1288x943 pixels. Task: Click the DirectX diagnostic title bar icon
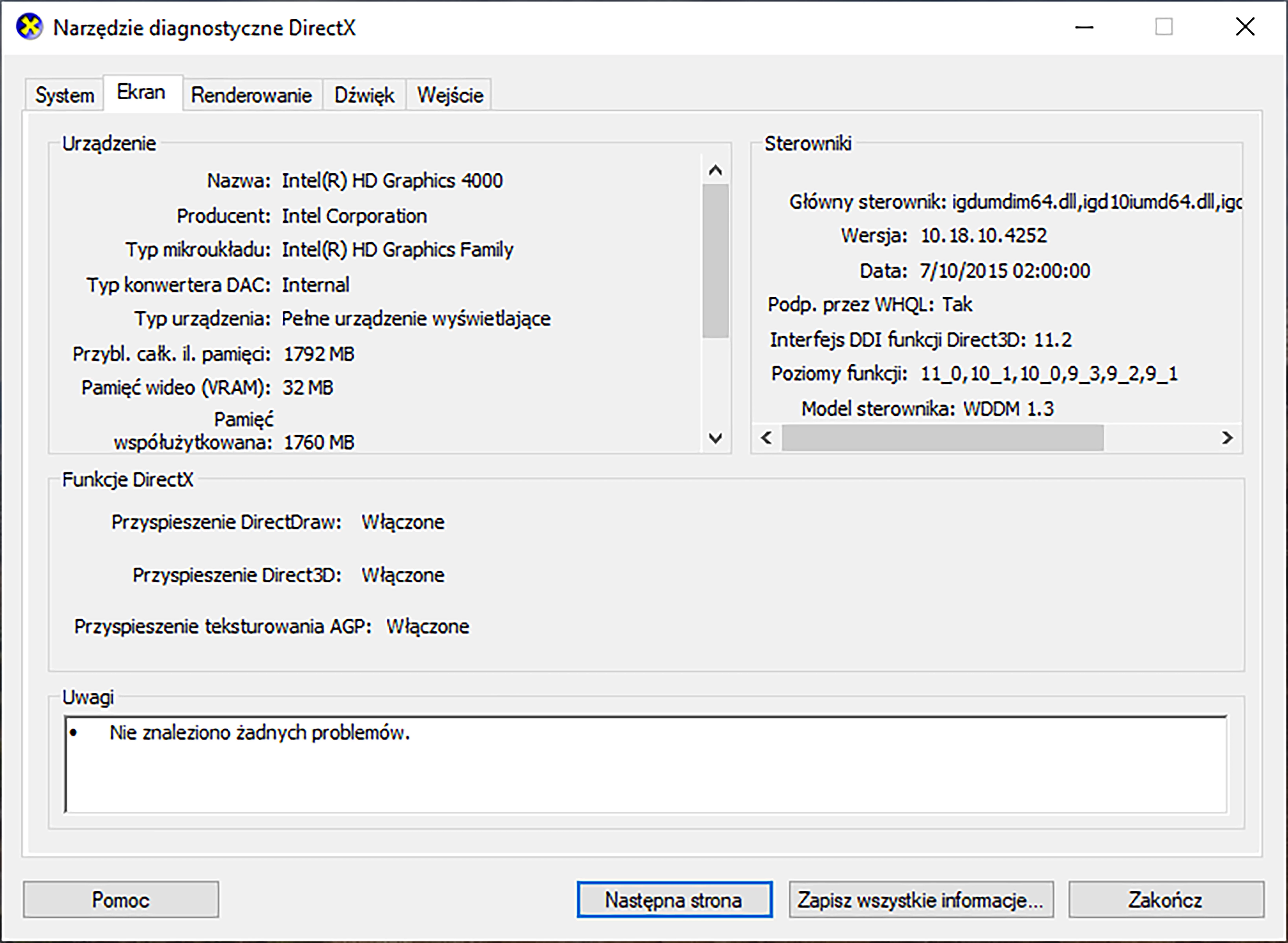point(29,27)
